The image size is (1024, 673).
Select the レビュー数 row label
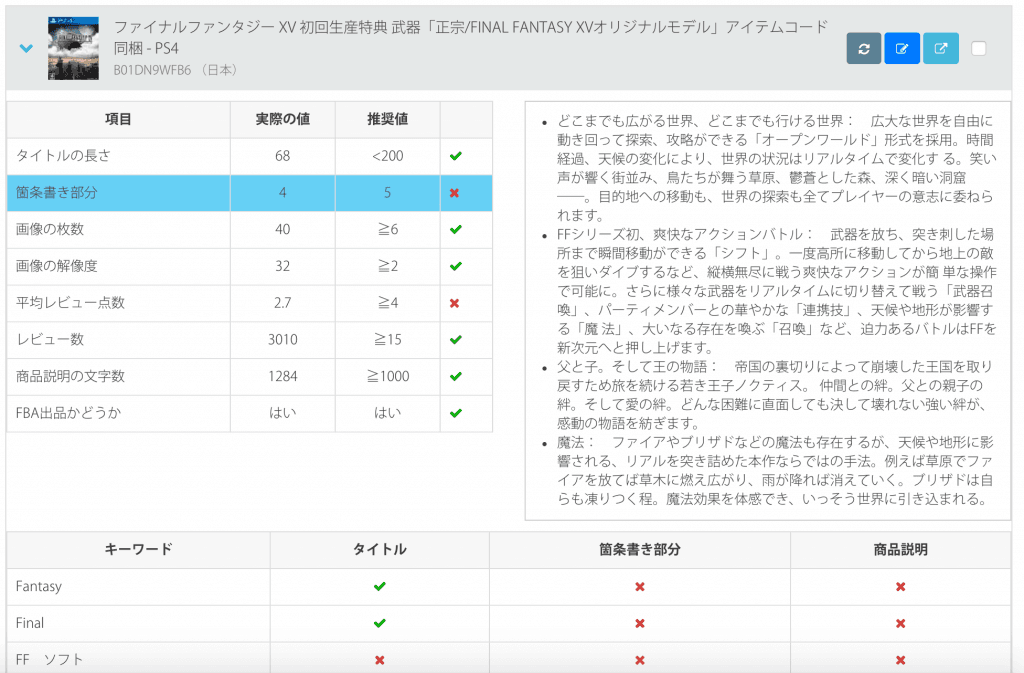point(50,339)
